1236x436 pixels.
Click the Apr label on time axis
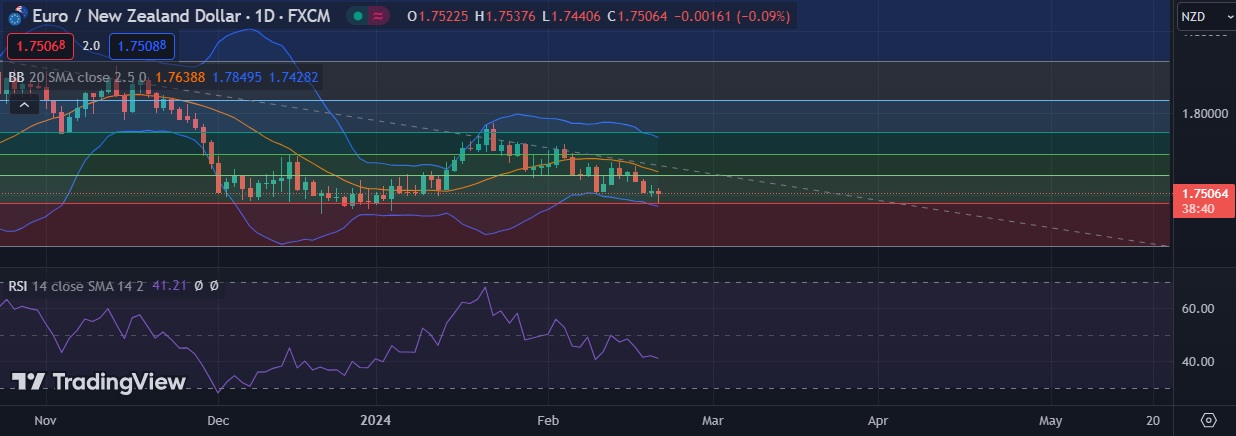(x=877, y=420)
